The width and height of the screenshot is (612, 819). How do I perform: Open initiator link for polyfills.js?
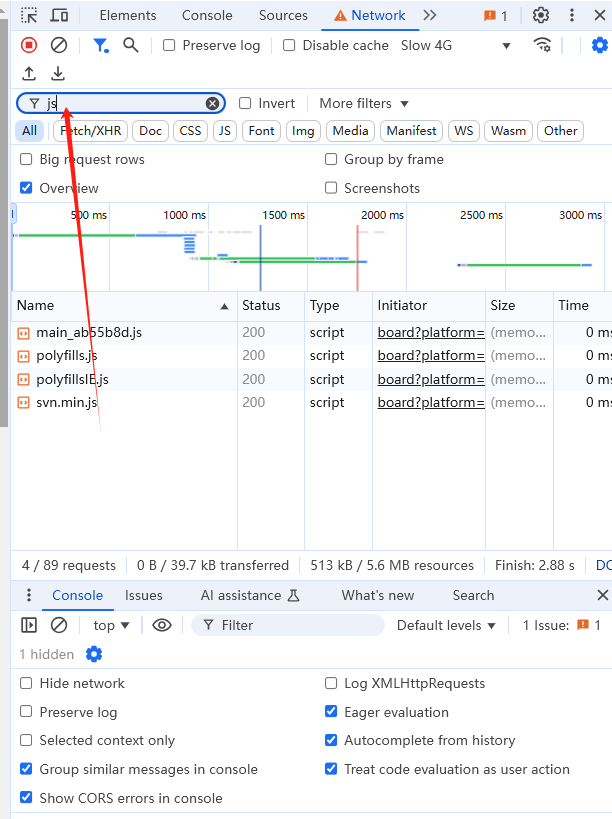(431, 356)
